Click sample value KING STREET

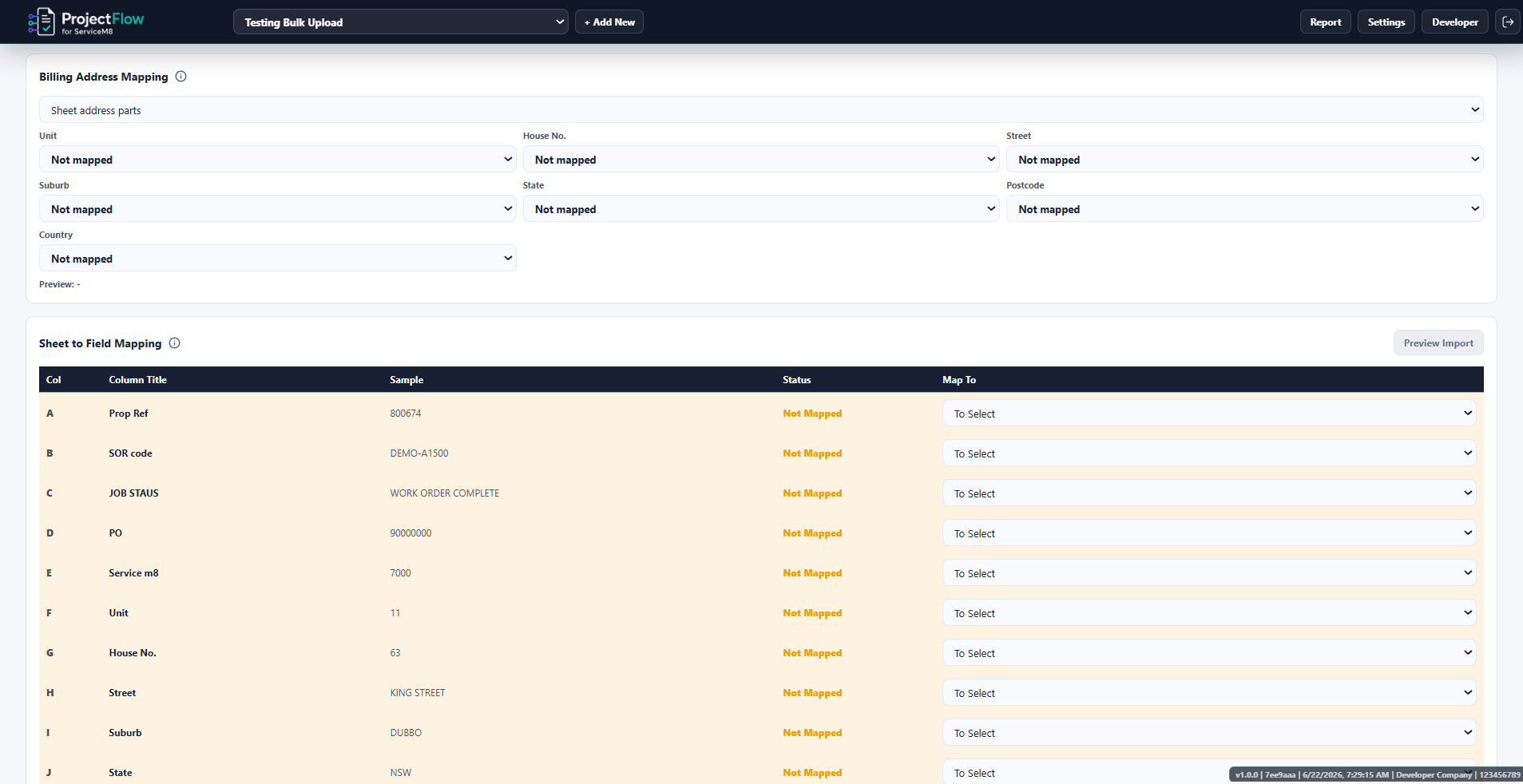418,693
